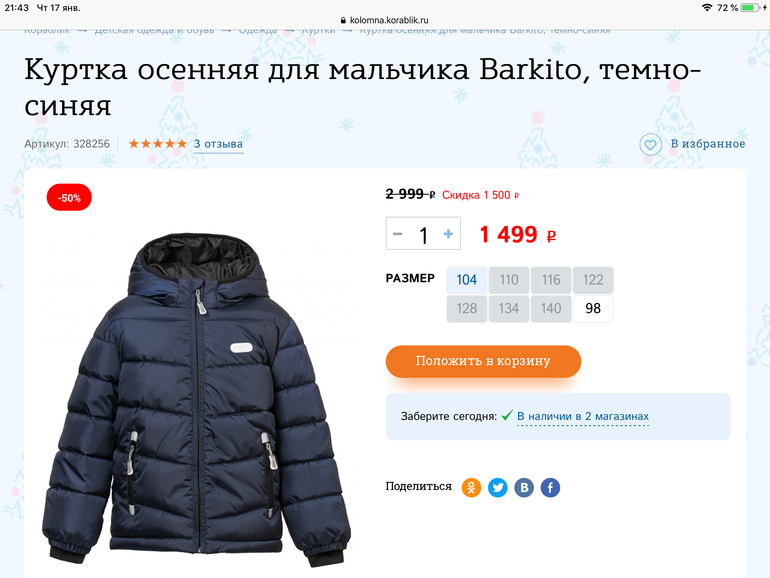
Task: Click the jacket product image
Action: [x=196, y=400]
